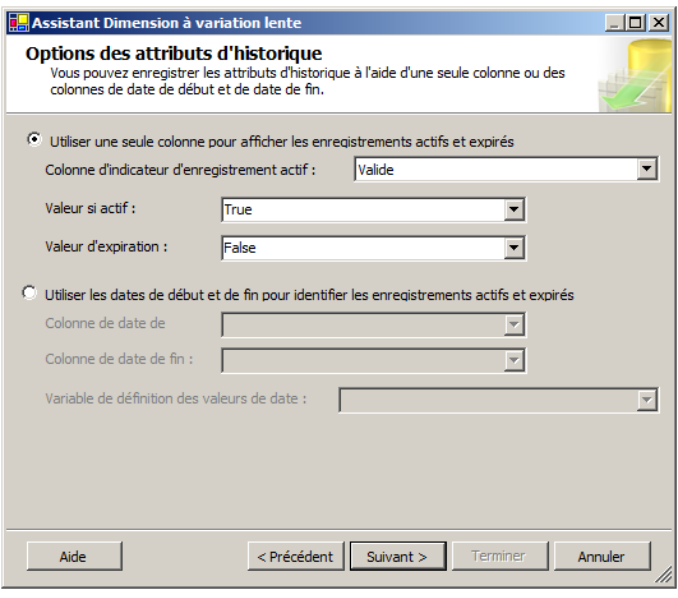Click the 'Colonne de date de fin' combo box

point(372,360)
